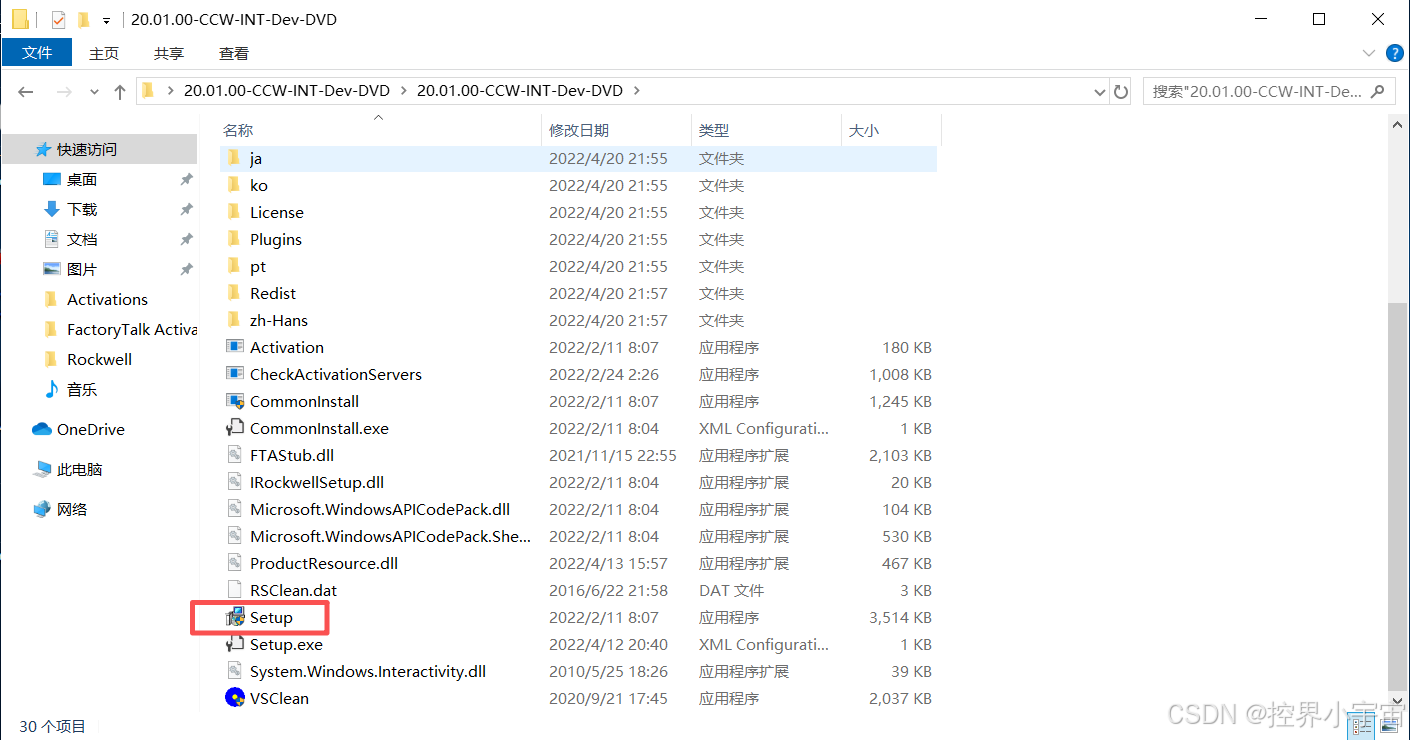Open the 文件 menu

click(x=37, y=53)
